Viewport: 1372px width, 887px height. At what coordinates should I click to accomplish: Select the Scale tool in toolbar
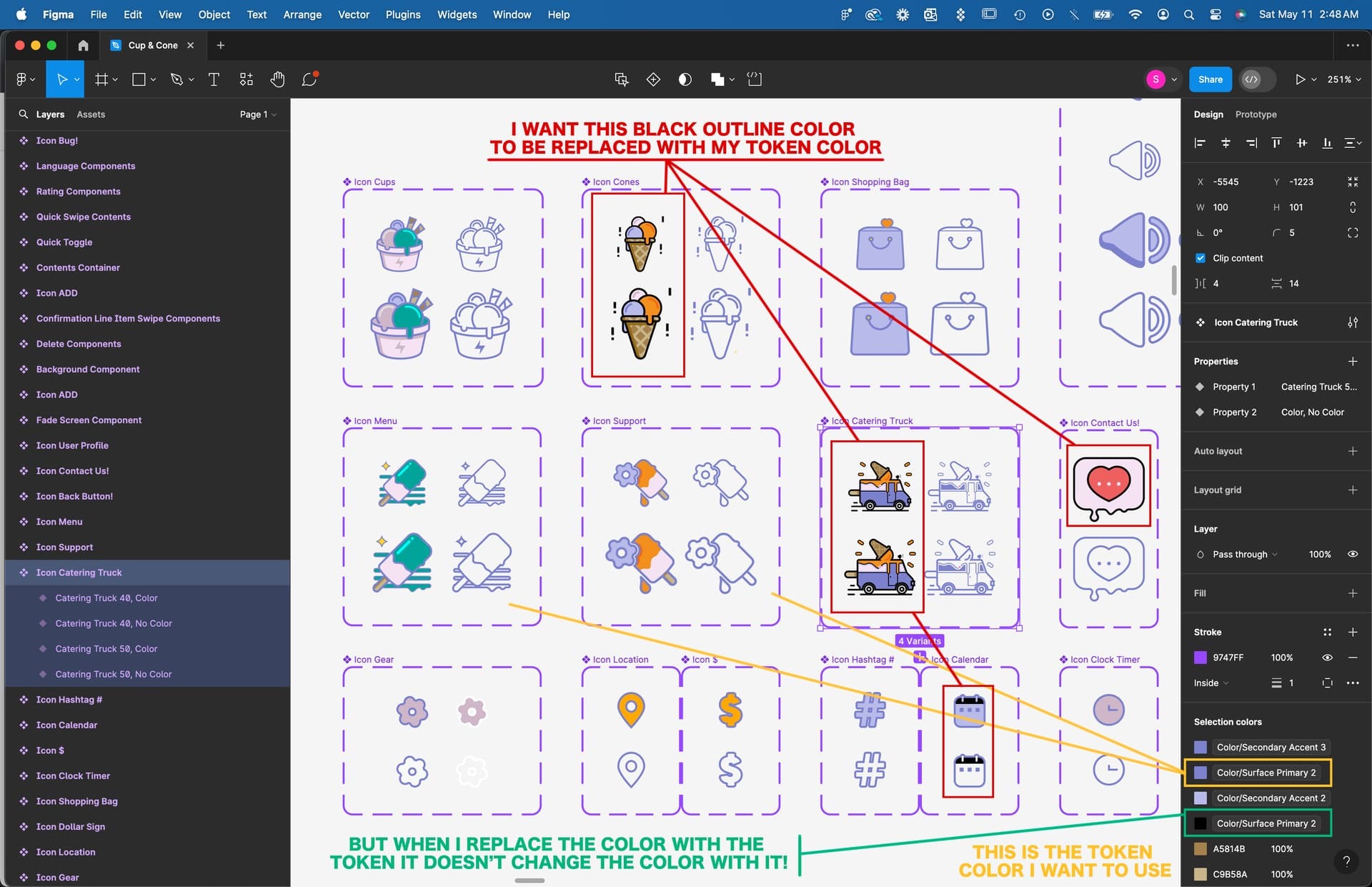click(81, 79)
